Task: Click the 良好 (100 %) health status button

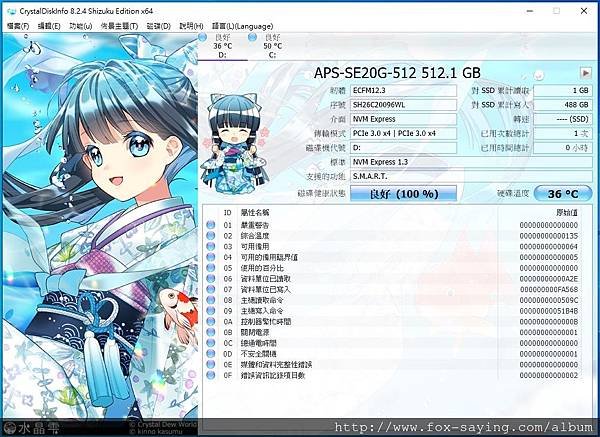Action: pos(404,194)
